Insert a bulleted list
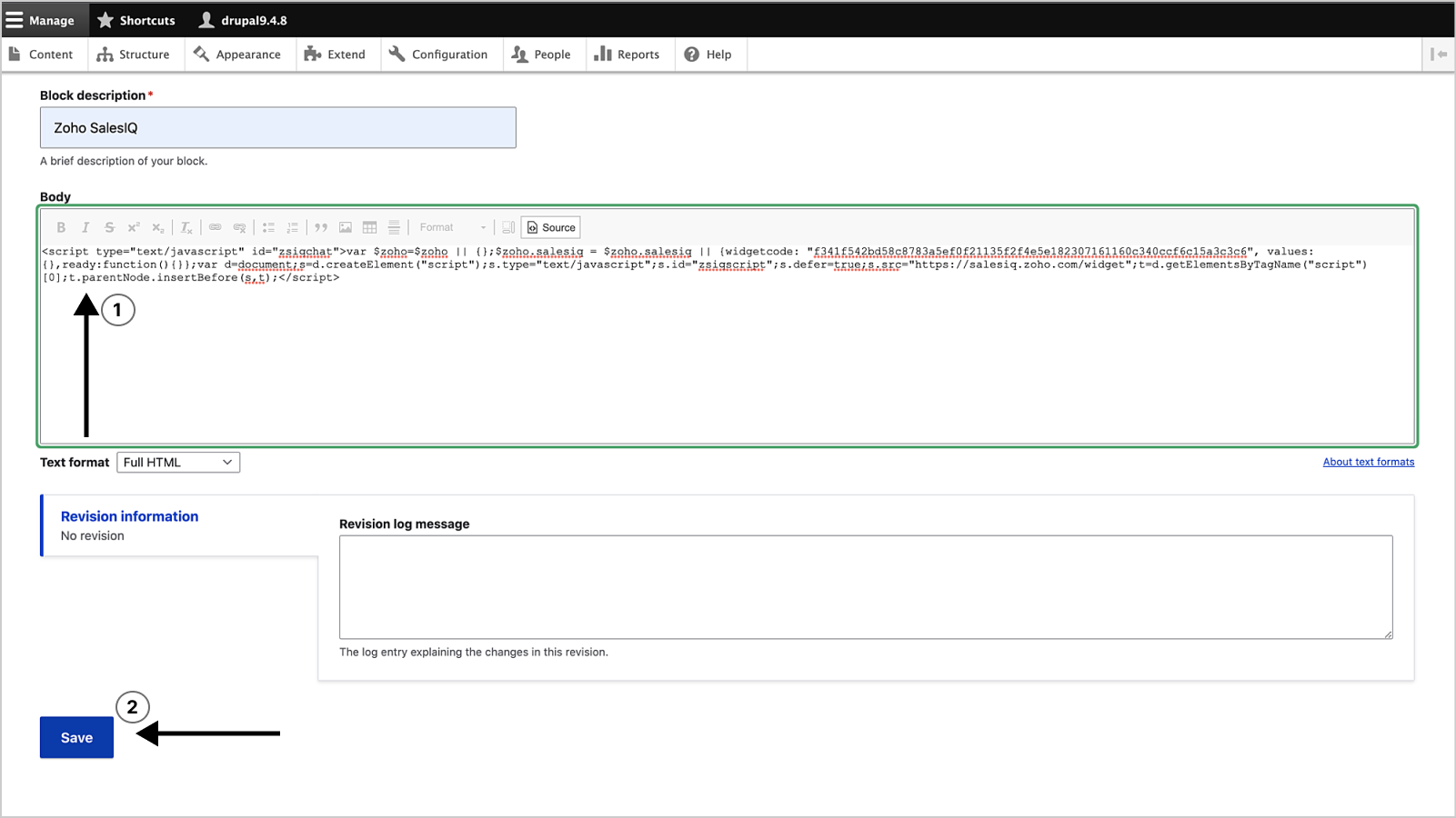1456x818 pixels. (269, 227)
